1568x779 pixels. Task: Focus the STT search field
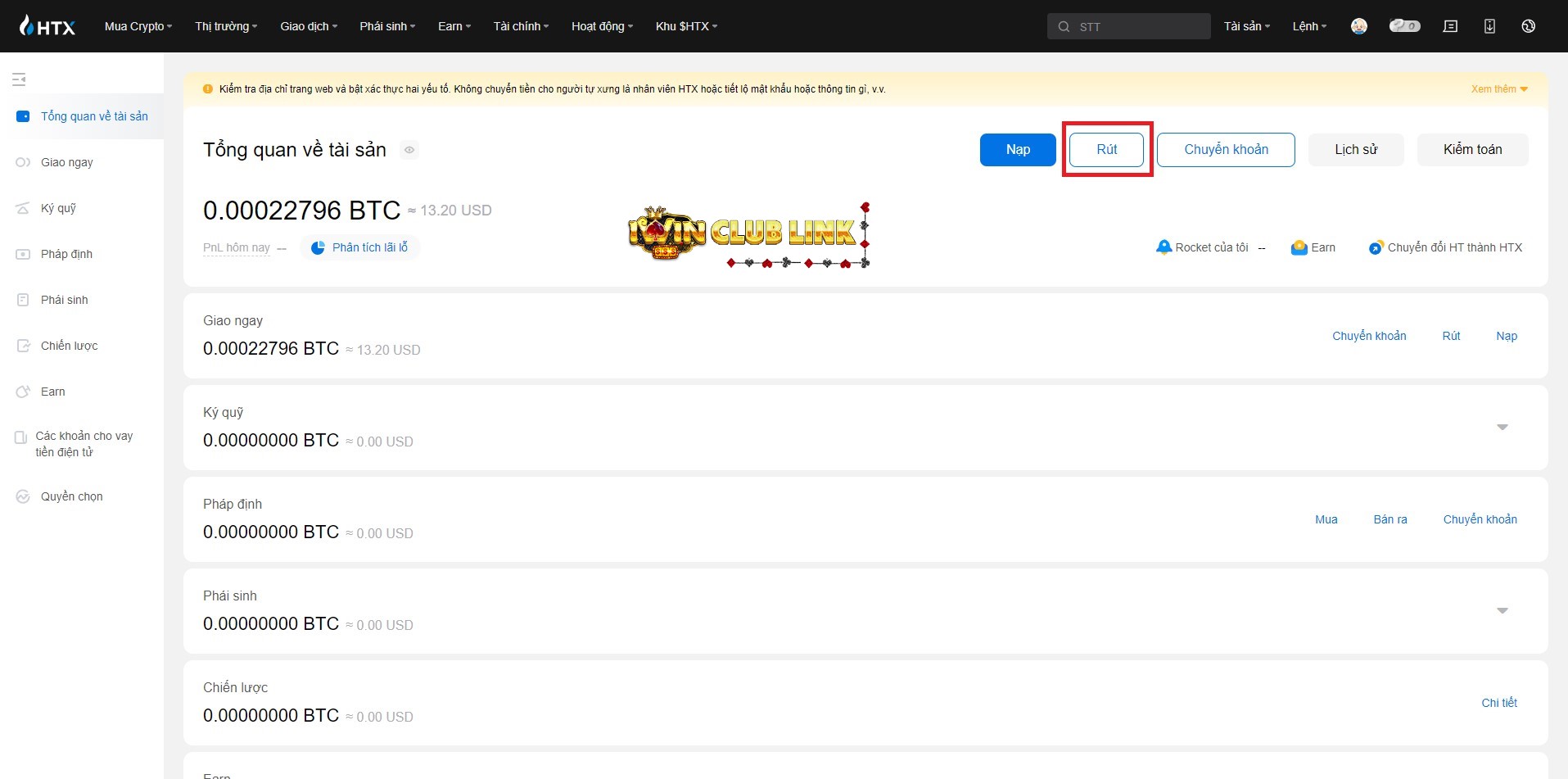coord(1128,26)
